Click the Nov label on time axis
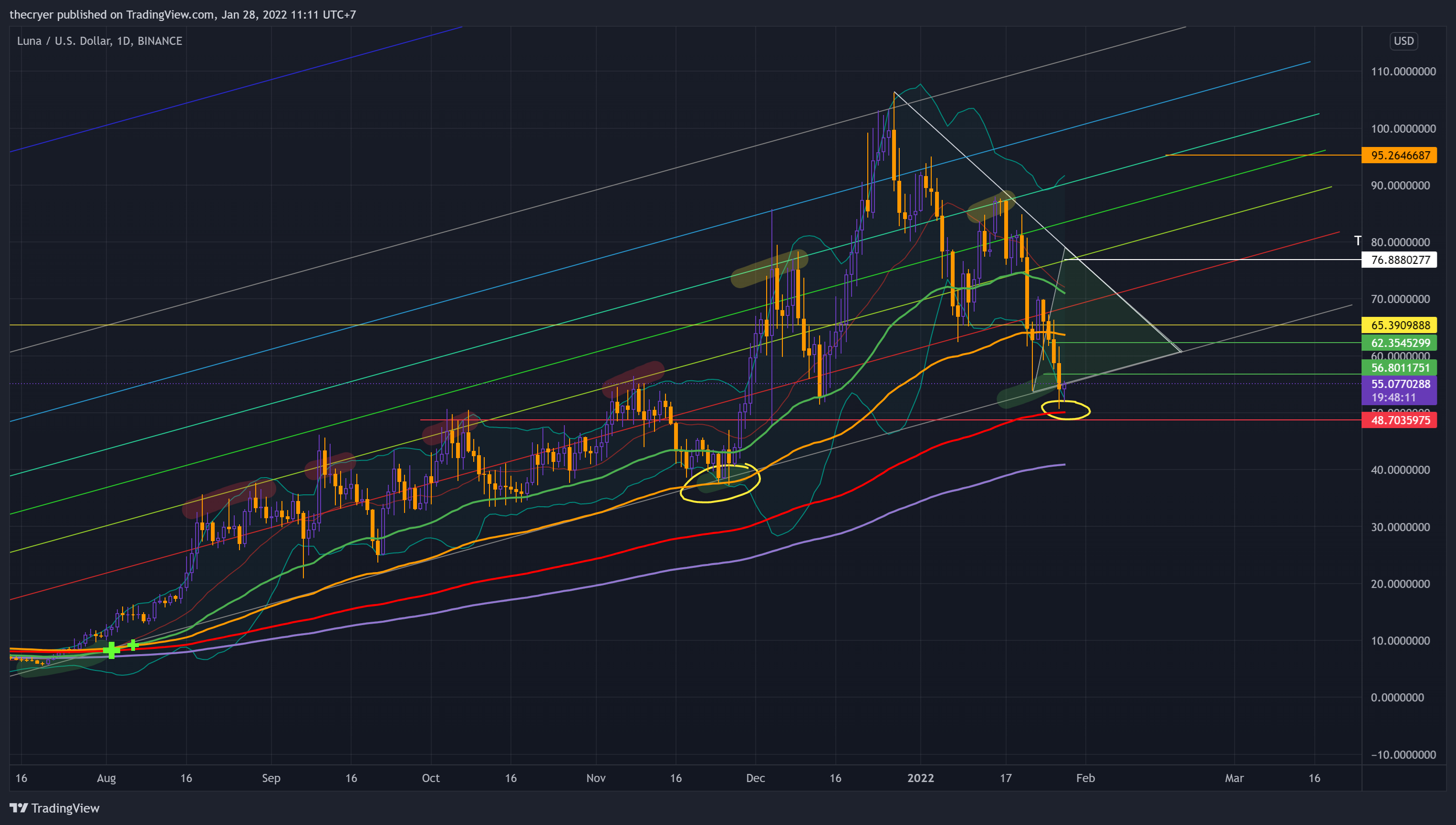 tap(595, 778)
